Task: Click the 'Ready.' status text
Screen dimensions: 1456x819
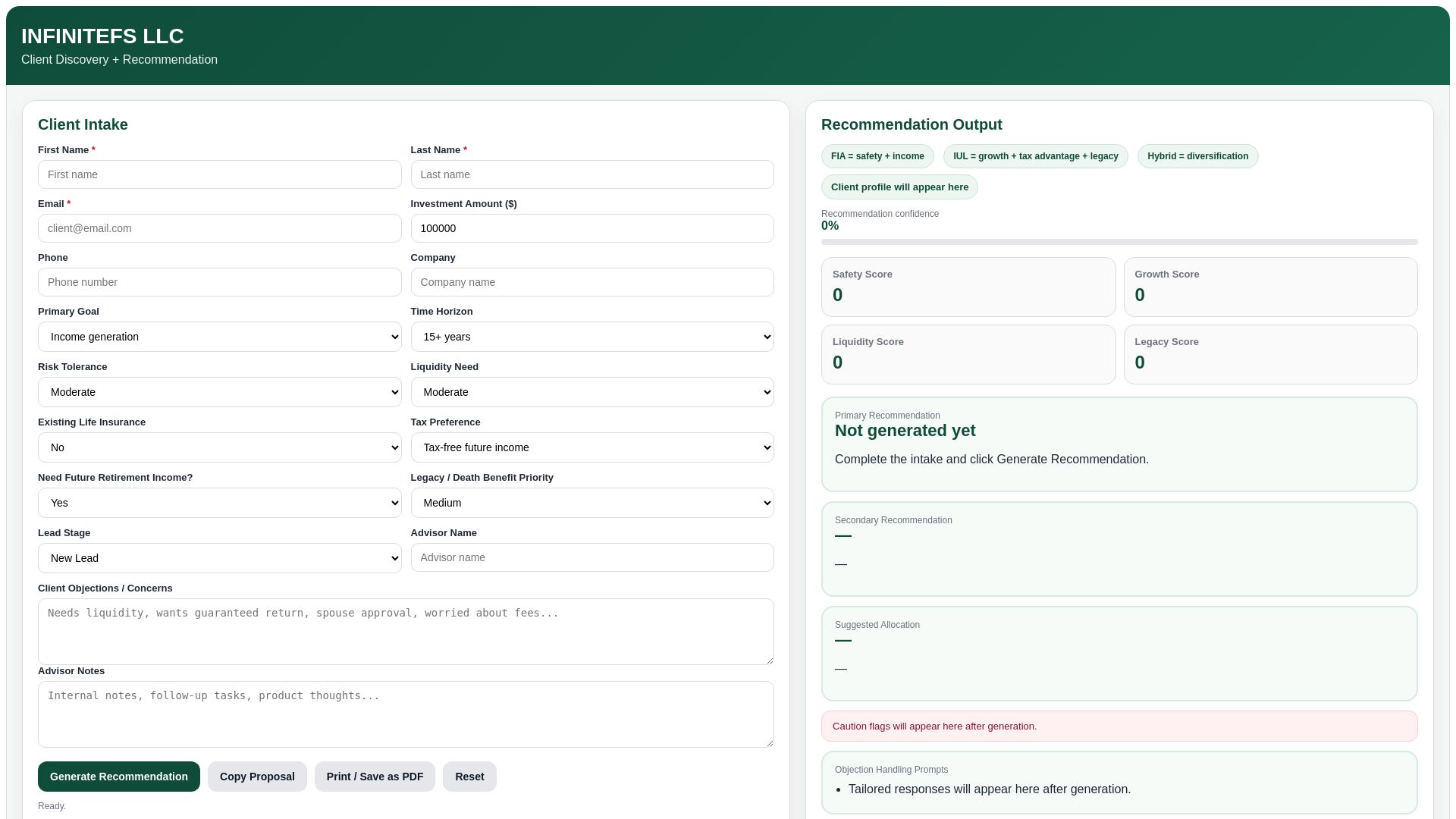Action: [x=52, y=806]
